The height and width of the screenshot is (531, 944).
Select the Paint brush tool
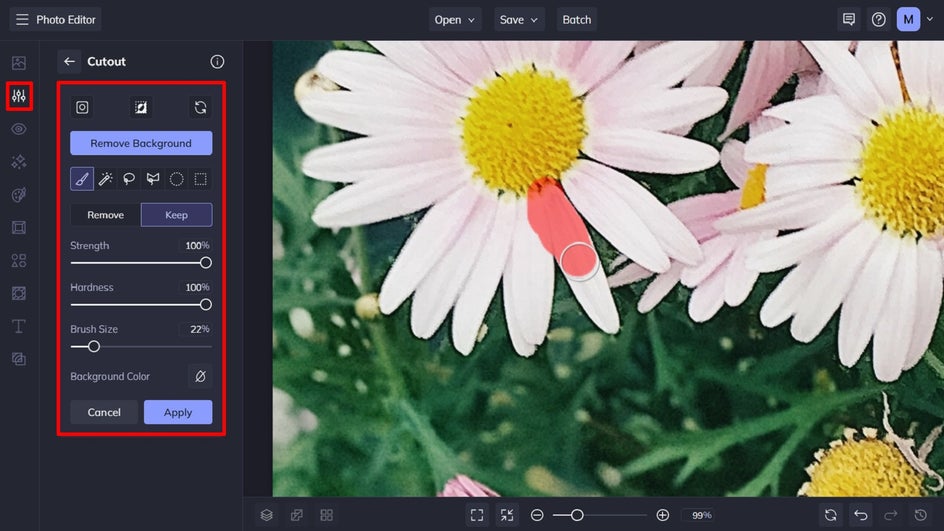click(82, 179)
